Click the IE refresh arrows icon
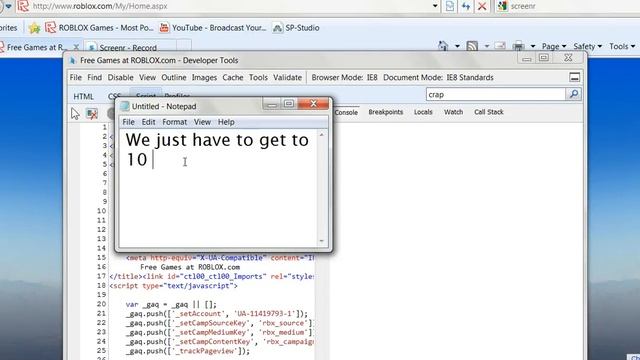This screenshot has width=640, height=360. pyautogui.click(x=466, y=6)
